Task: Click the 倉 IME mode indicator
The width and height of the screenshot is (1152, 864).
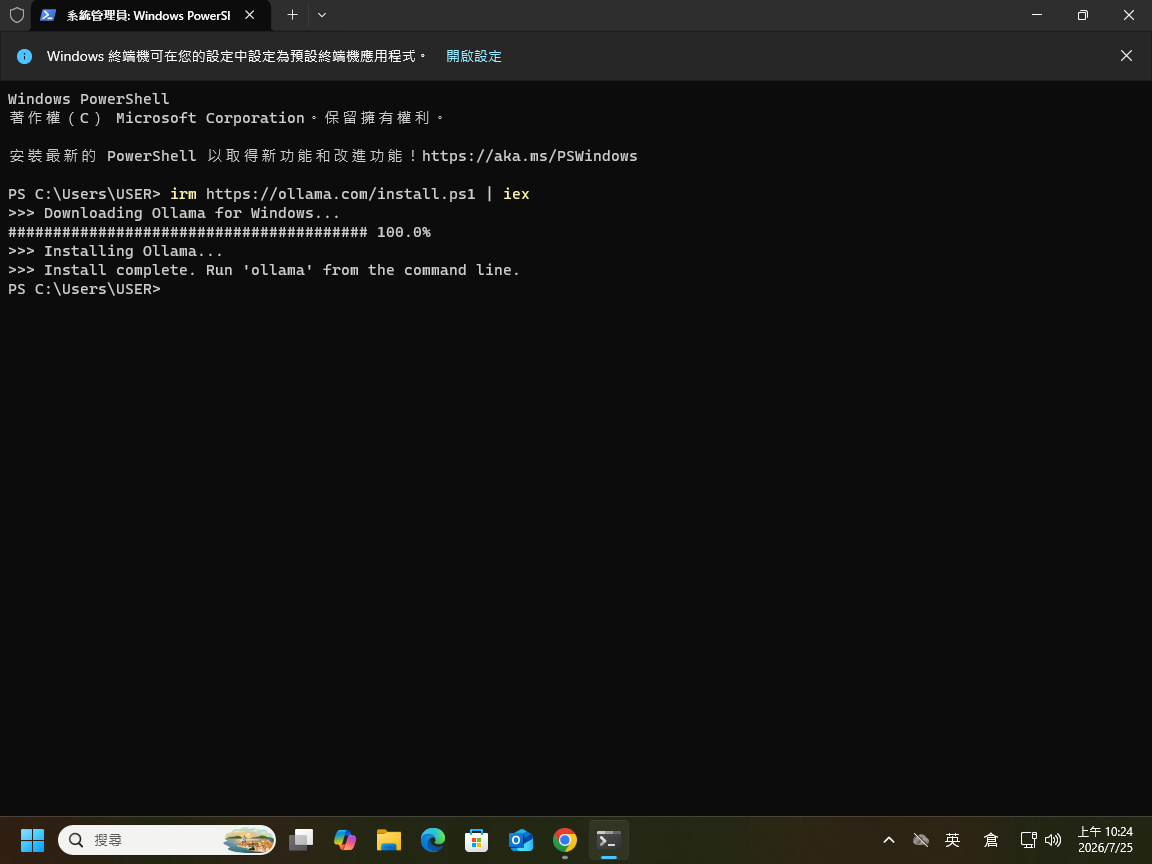Action: [x=990, y=840]
